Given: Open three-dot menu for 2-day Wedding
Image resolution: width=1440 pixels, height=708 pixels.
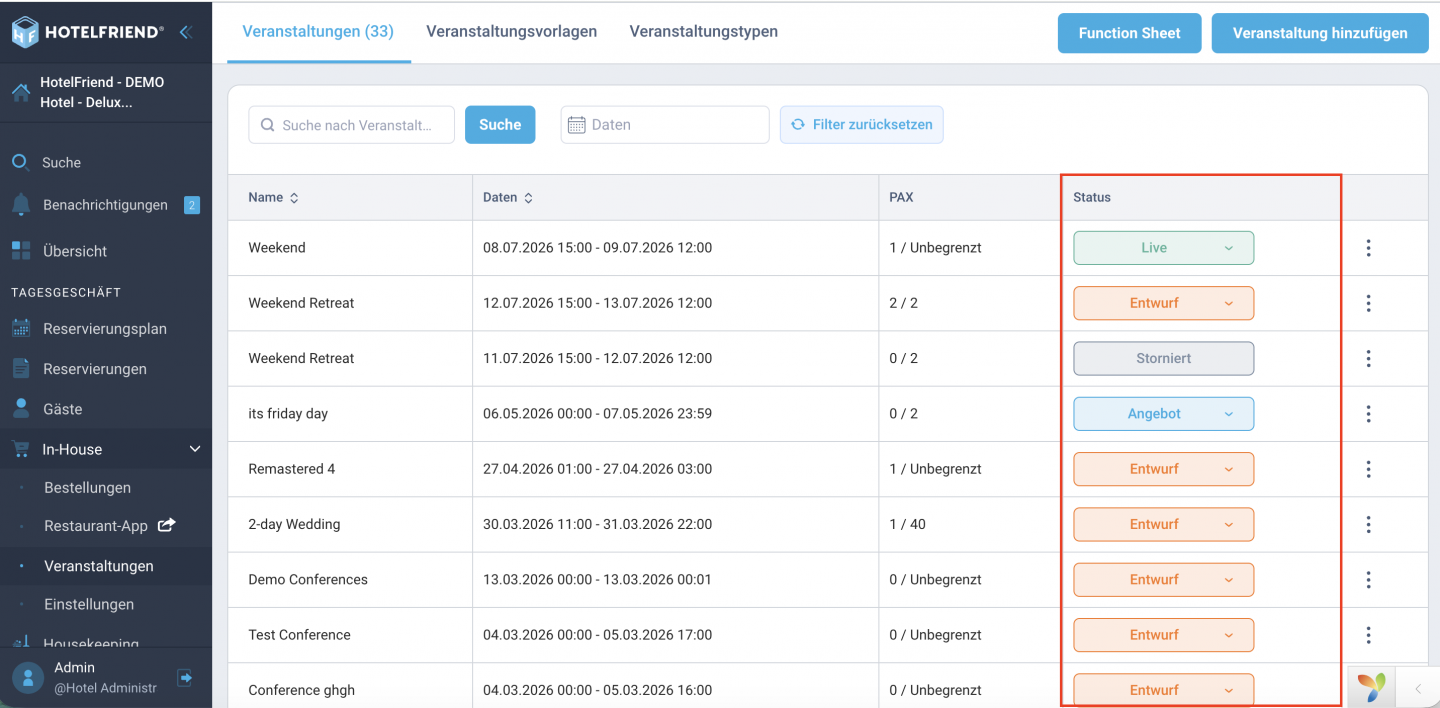Looking at the screenshot, I should click(1368, 524).
